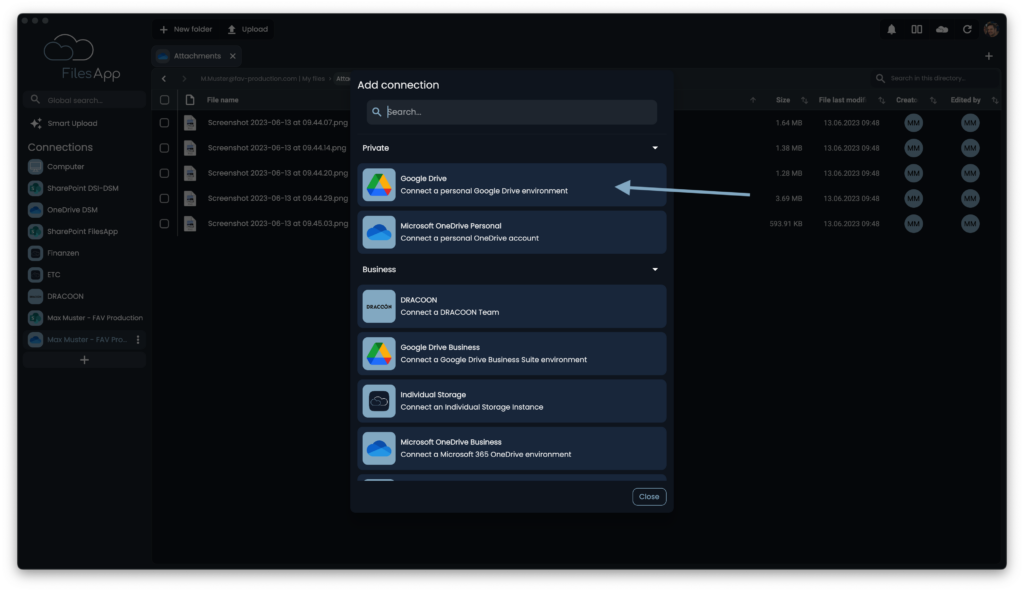
Task: Sort by the Edited by column arrows
Action: click(x=995, y=100)
